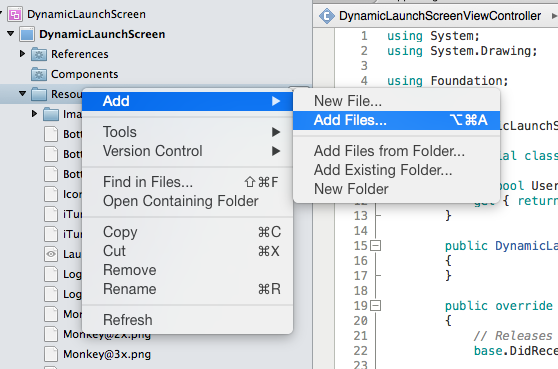
Task: Select Find in Files... menu item
Action: coord(188,182)
